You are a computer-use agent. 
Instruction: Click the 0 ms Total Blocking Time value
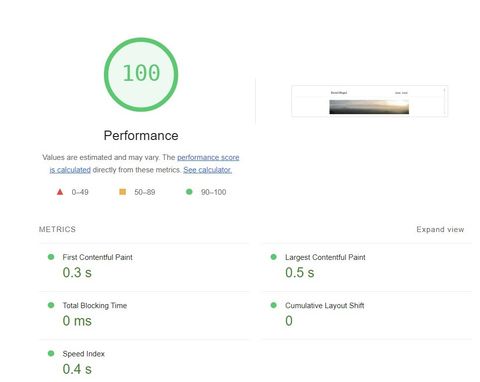[77, 321]
